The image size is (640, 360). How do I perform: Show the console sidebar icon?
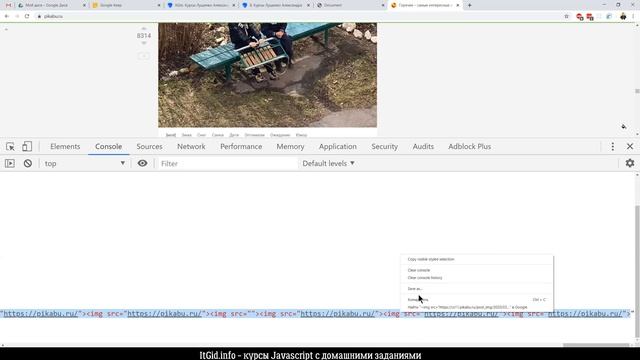pos(10,163)
